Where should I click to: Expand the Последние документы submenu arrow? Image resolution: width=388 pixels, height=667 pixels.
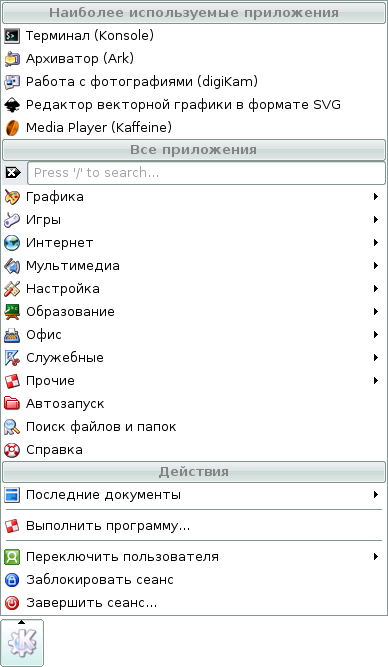(376, 494)
